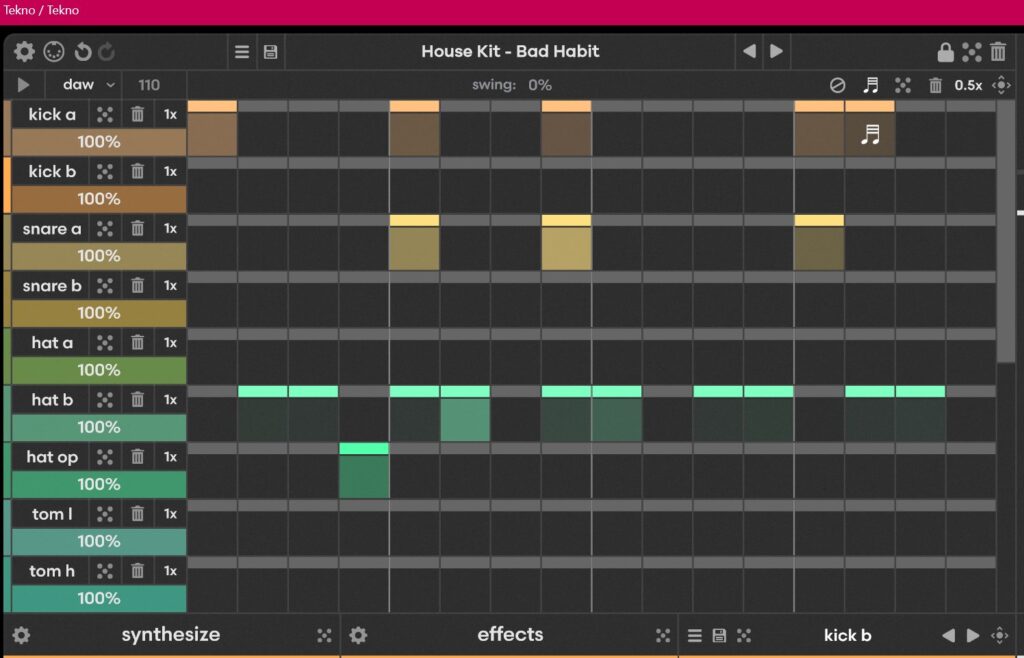Start pattern playback
Viewport: 1024px width, 658px height.
pyautogui.click(x=24, y=85)
